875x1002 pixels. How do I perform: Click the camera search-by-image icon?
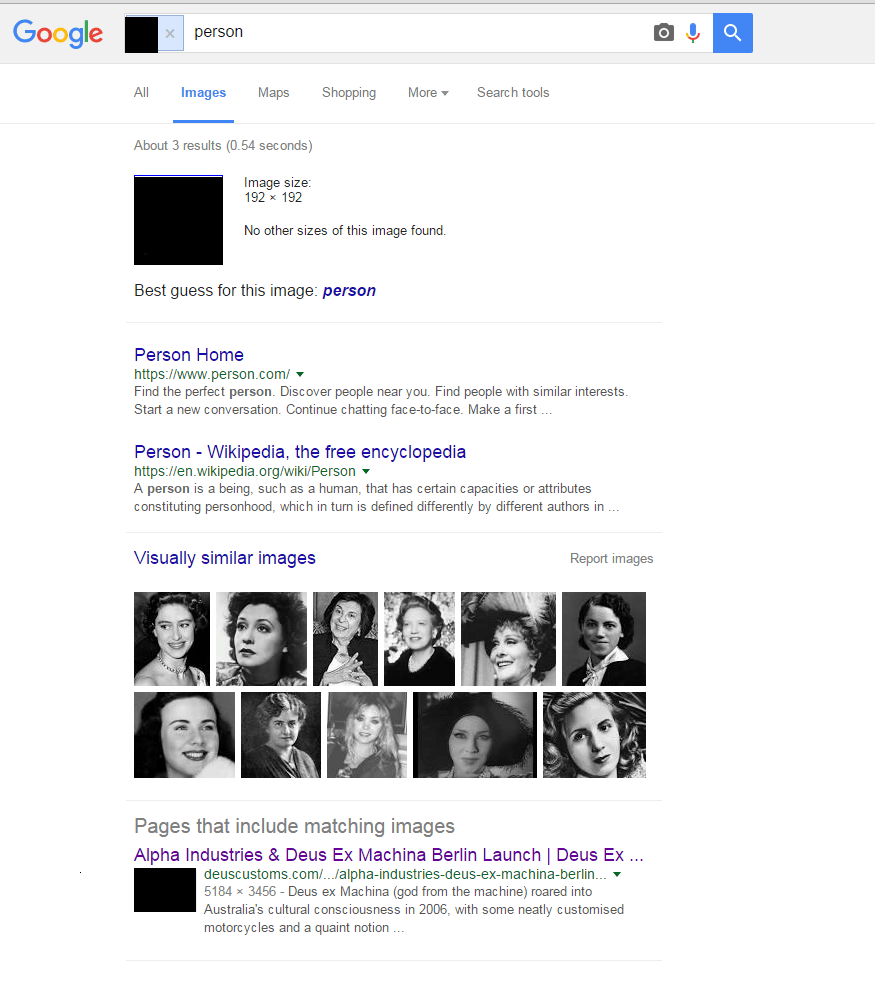tap(663, 33)
